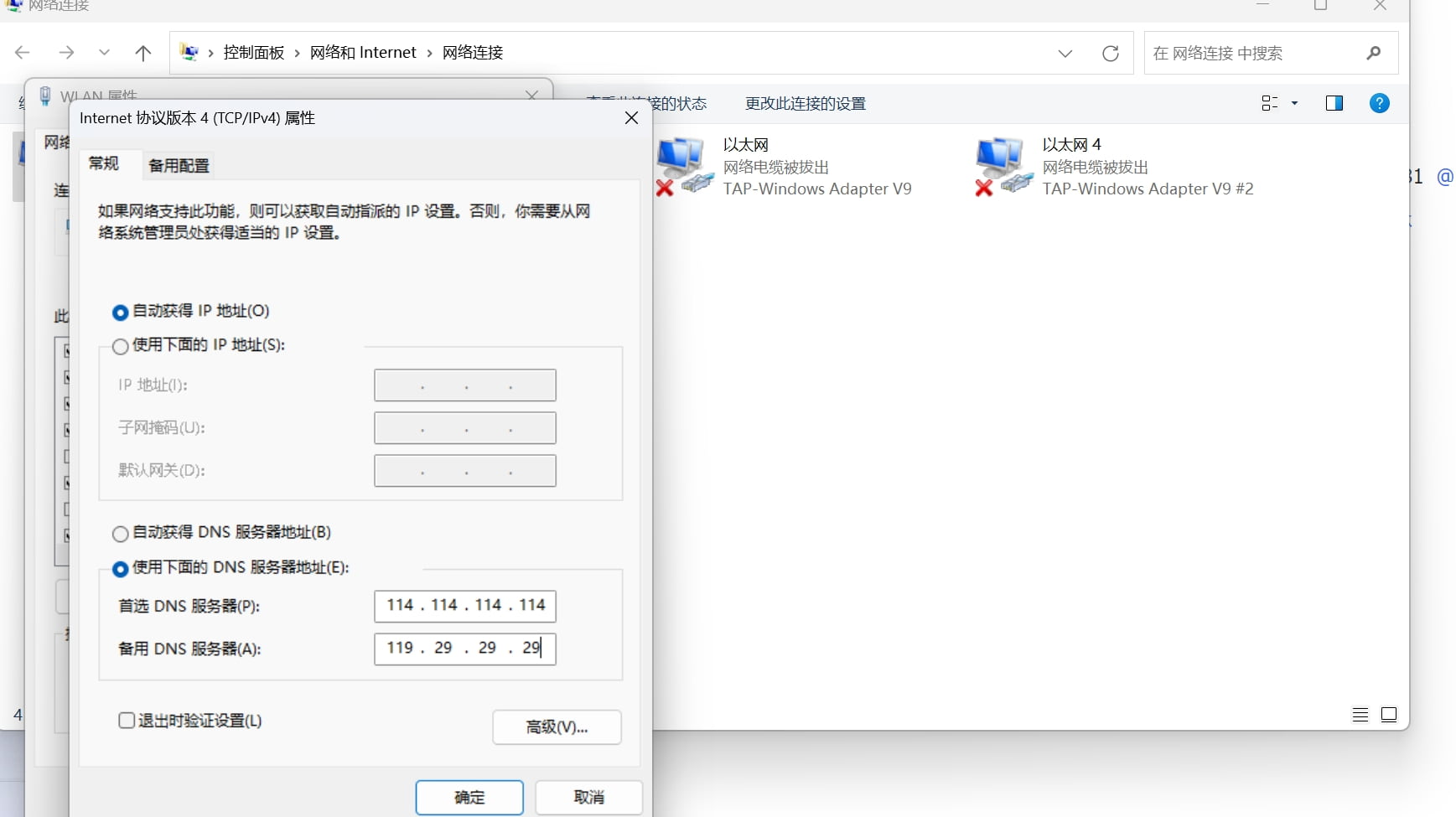
Task: Toggle the preview pane icon
Action: pyautogui.click(x=1334, y=103)
